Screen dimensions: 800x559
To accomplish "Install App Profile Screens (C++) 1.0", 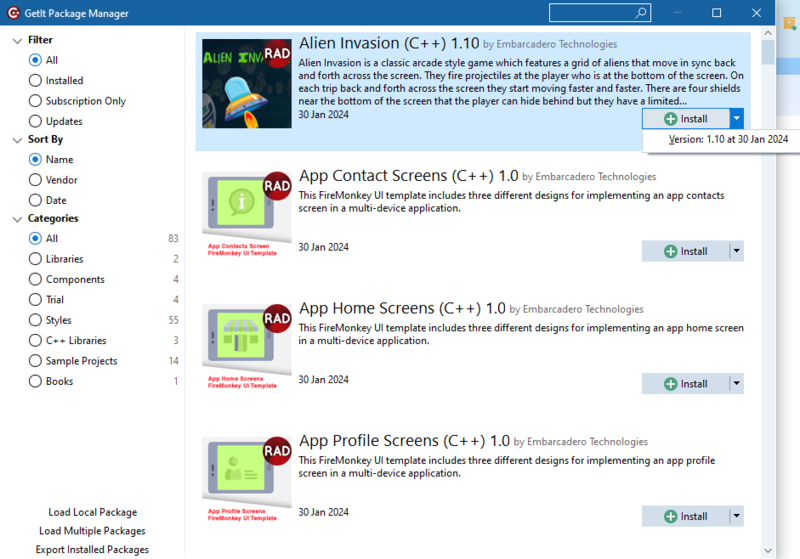I will [x=686, y=516].
